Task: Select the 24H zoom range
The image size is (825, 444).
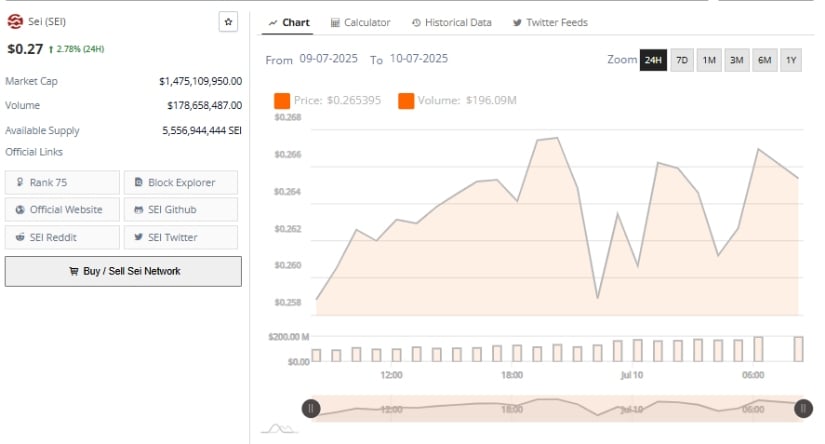Action: 653,60
